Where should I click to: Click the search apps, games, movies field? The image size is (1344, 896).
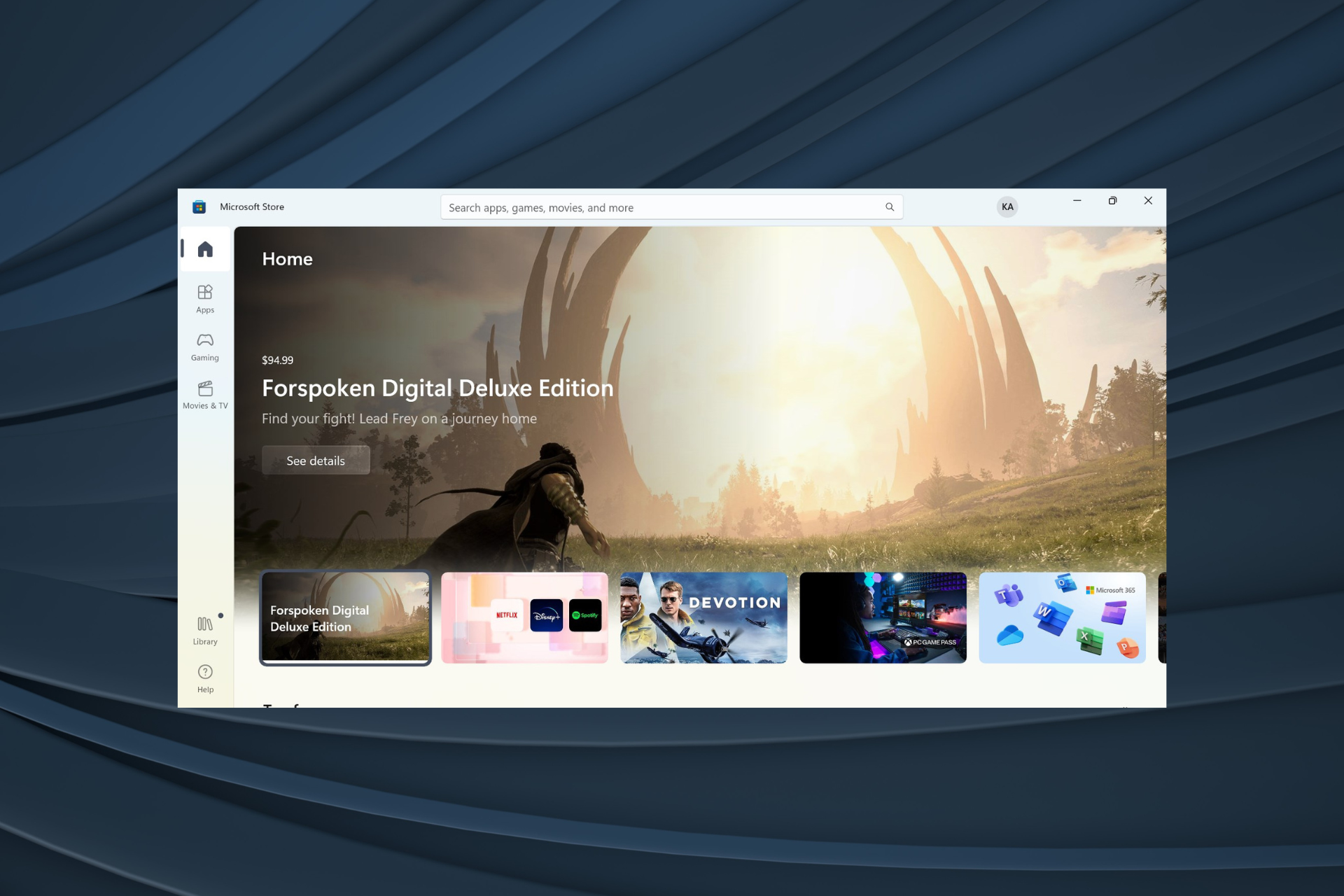pyautogui.click(x=671, y=207)
